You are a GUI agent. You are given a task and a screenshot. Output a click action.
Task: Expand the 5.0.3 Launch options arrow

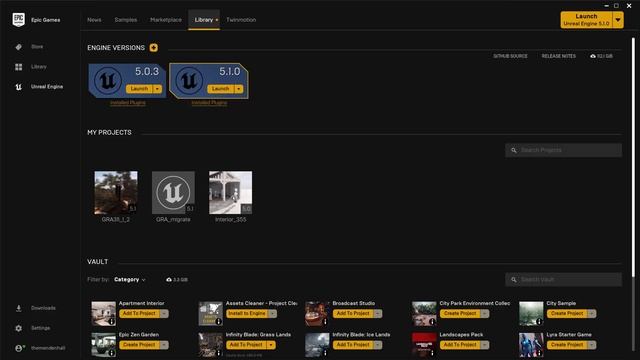click(x=157, y=89)
